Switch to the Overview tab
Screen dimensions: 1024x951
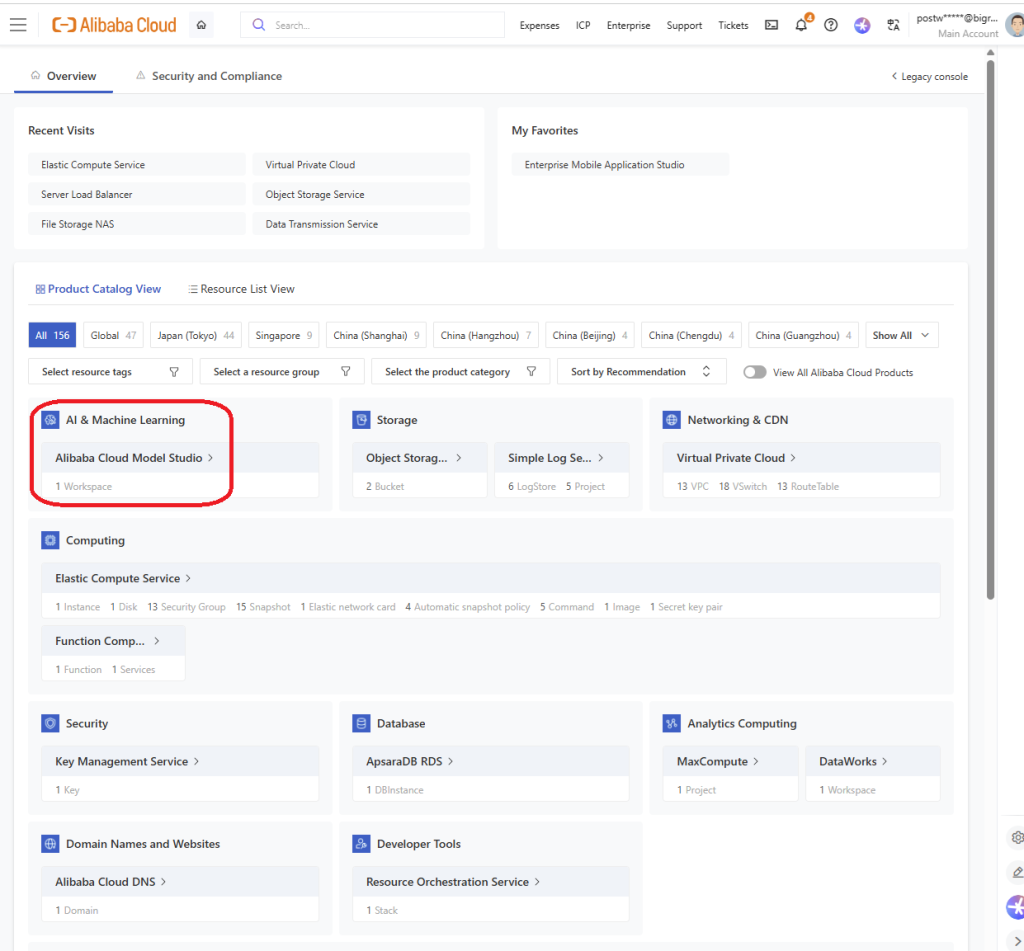[63, 76]
